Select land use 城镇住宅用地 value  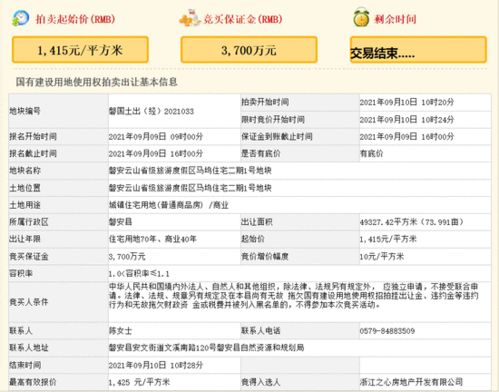coord(169,205)
